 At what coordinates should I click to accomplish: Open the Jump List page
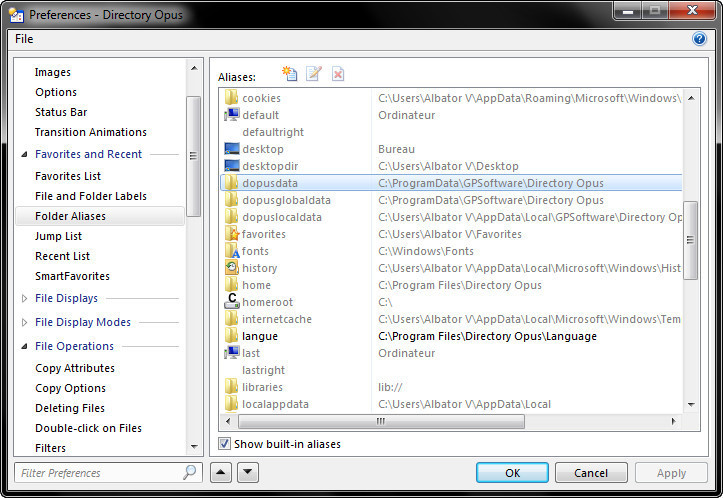[59, 236]
